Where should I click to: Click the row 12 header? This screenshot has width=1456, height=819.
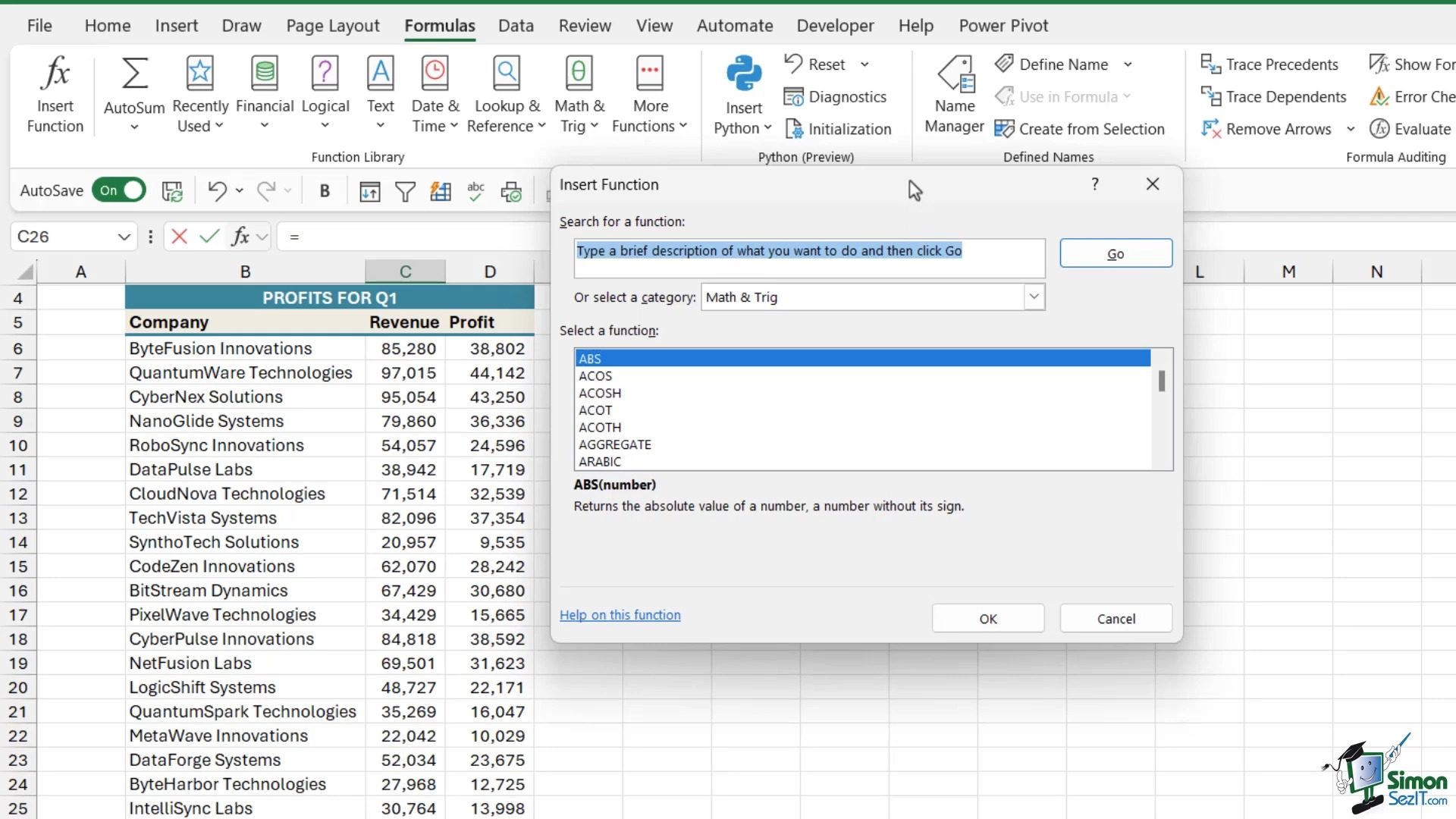click(18, 494)
